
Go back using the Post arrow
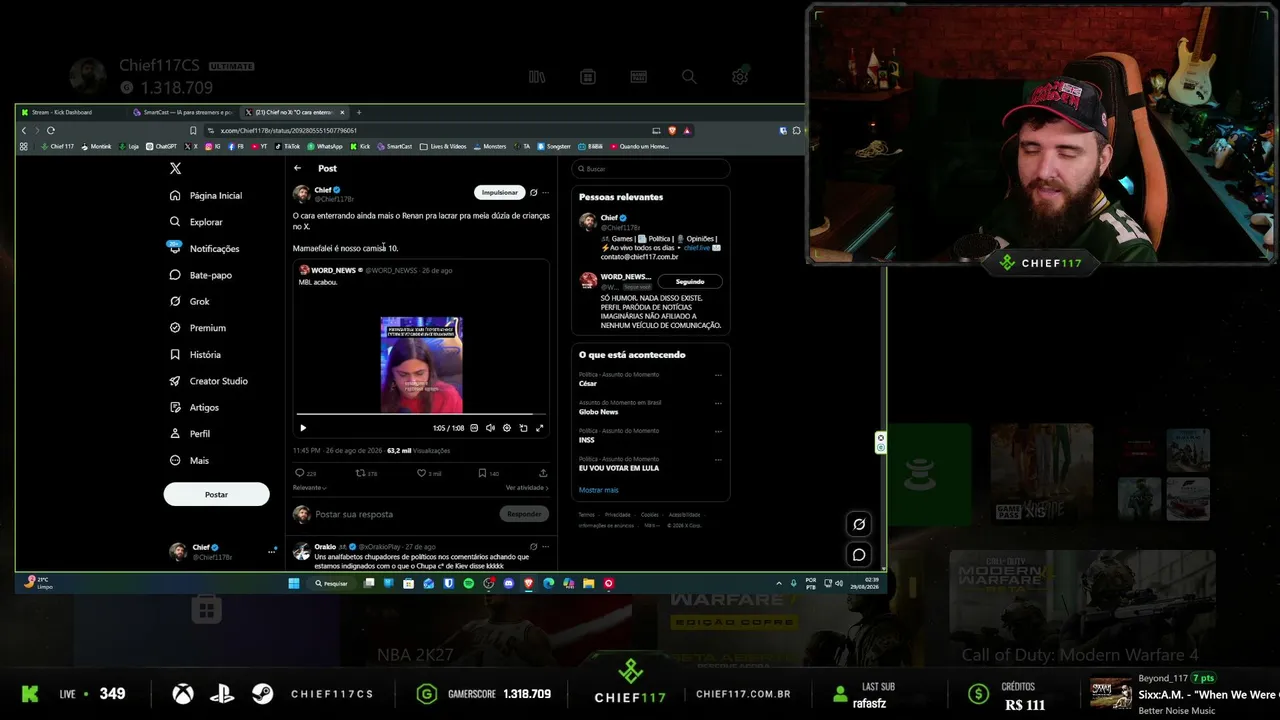pyautogui.click(x=297, y=168)
